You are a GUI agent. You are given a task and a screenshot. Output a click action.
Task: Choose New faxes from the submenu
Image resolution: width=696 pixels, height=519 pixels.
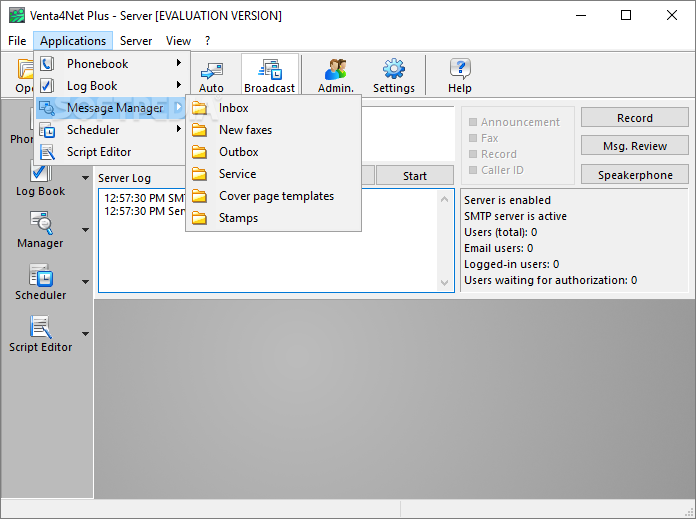click(273, 130)
